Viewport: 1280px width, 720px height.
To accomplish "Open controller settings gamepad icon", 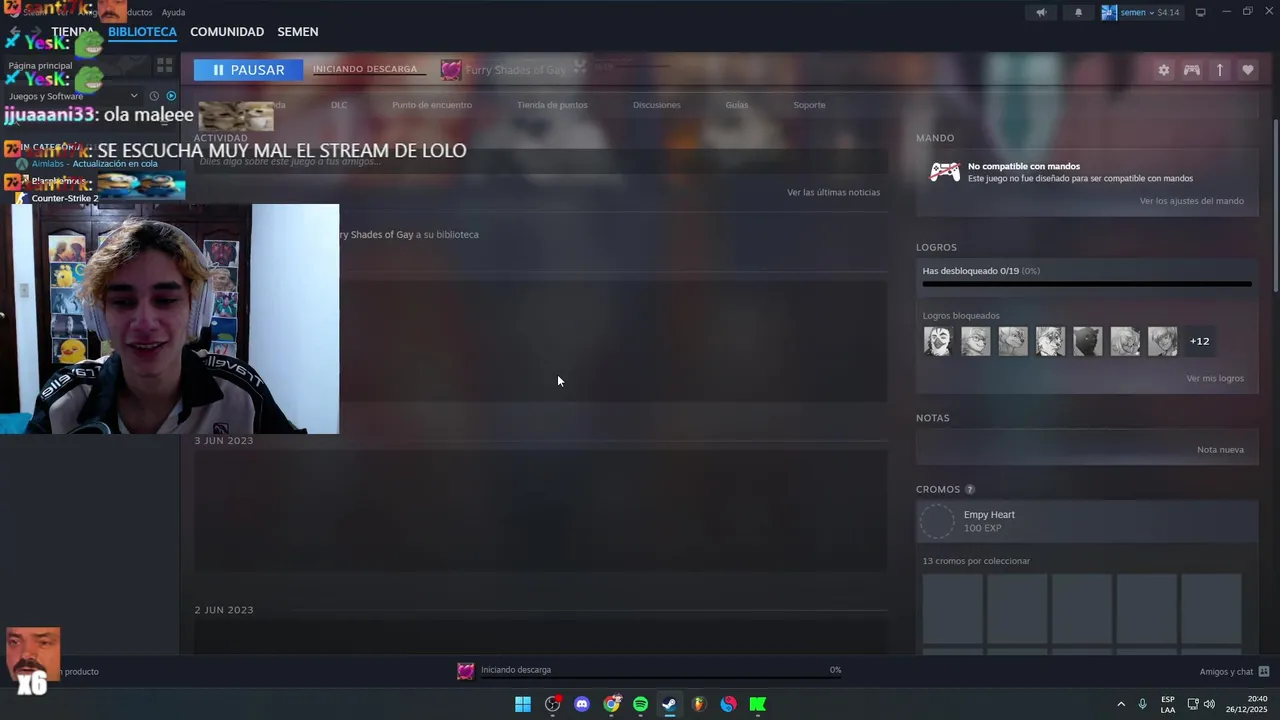I will [1192, 70].
